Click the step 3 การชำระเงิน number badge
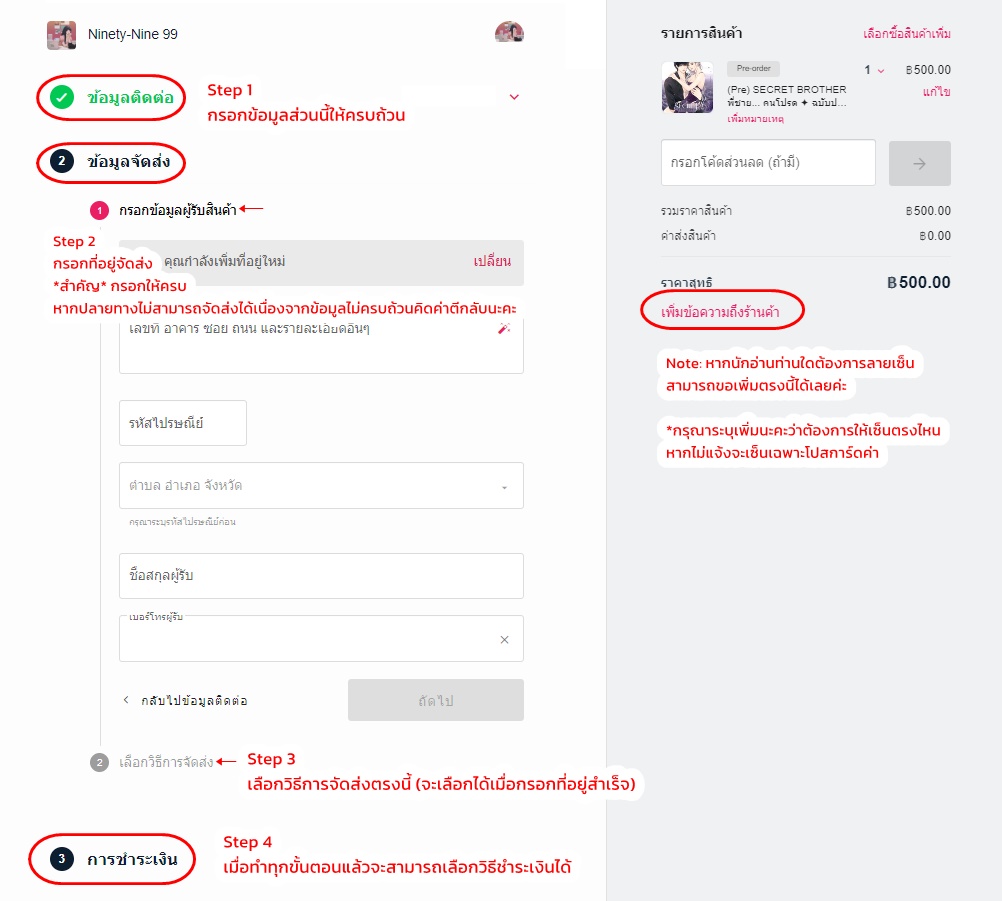1002x901 pixels. (x=62, y=859)
